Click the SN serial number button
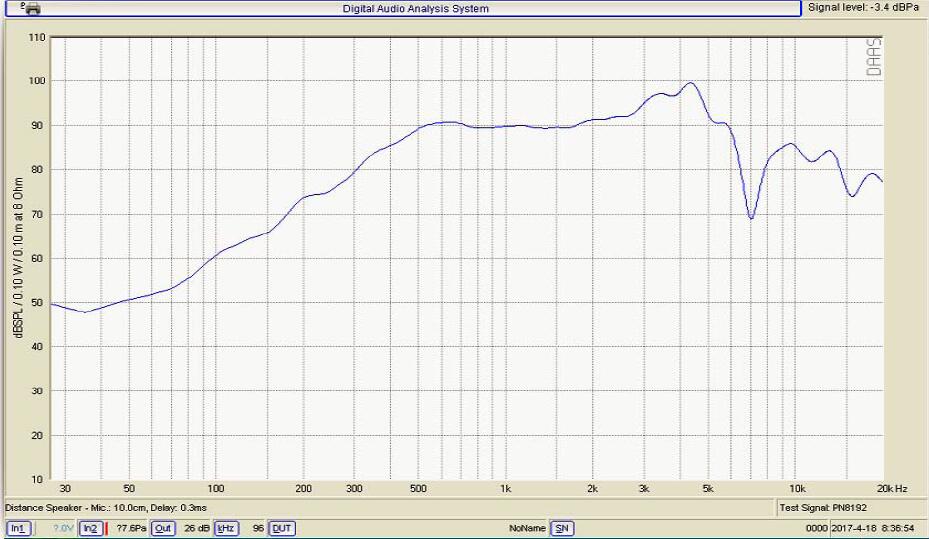 562,528
